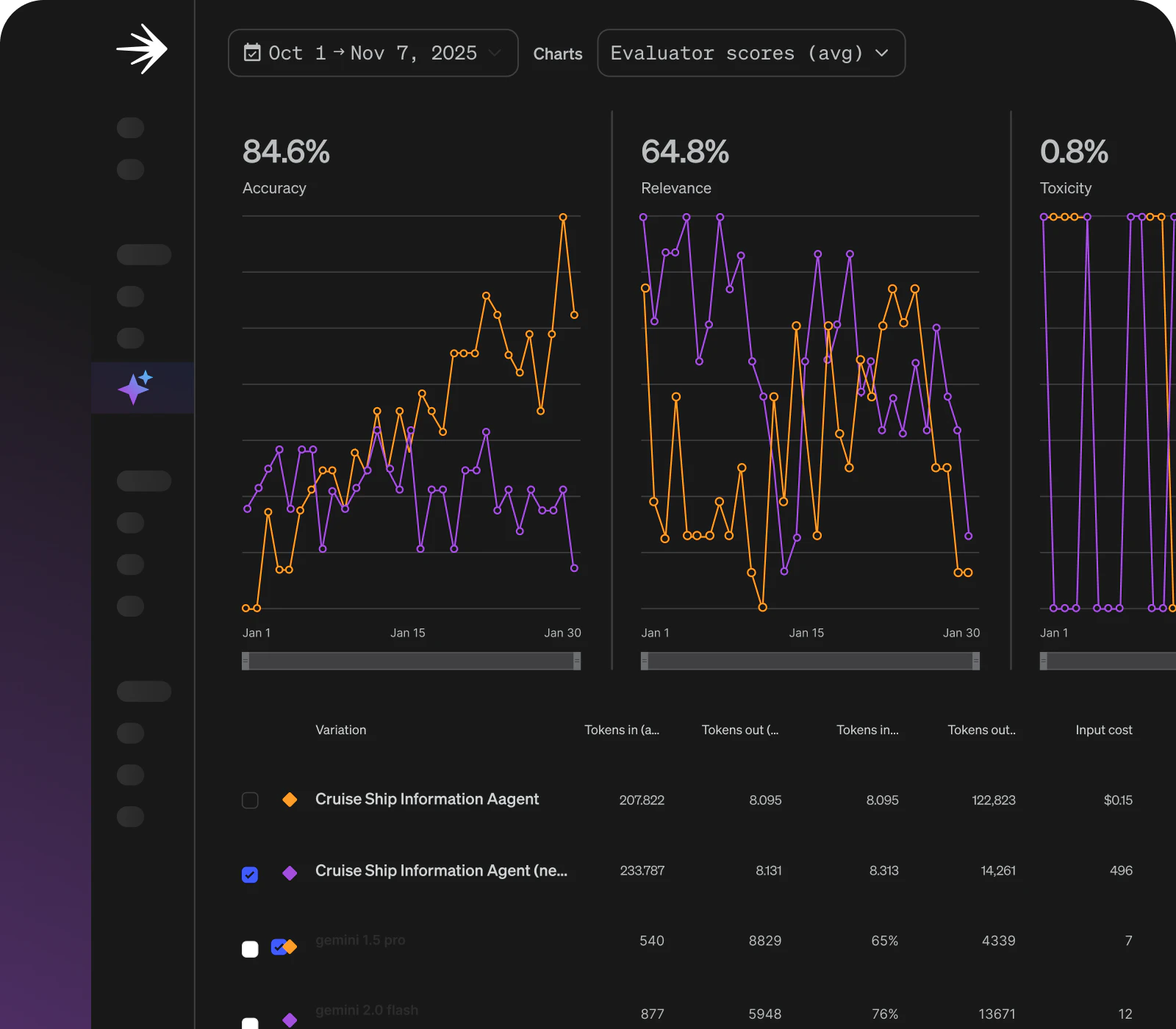The height and width of the screenshot is (1029, 1176).
Task: Click the orange diamond in gemini 1.5 pro row
Action: (291, 947)
